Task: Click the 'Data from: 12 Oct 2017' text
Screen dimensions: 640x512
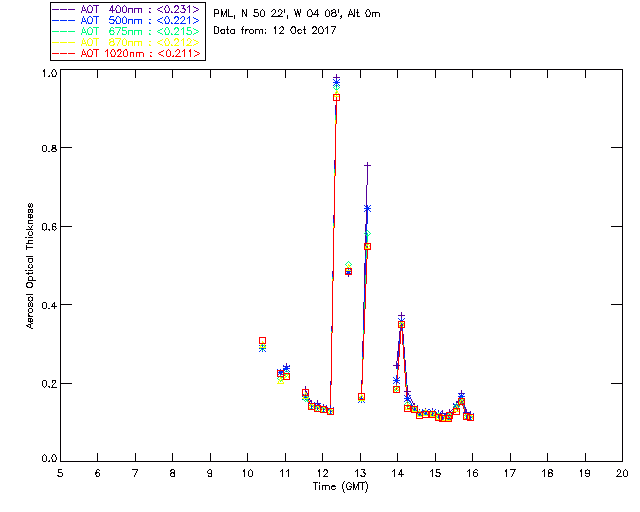Action: (275, 30)
